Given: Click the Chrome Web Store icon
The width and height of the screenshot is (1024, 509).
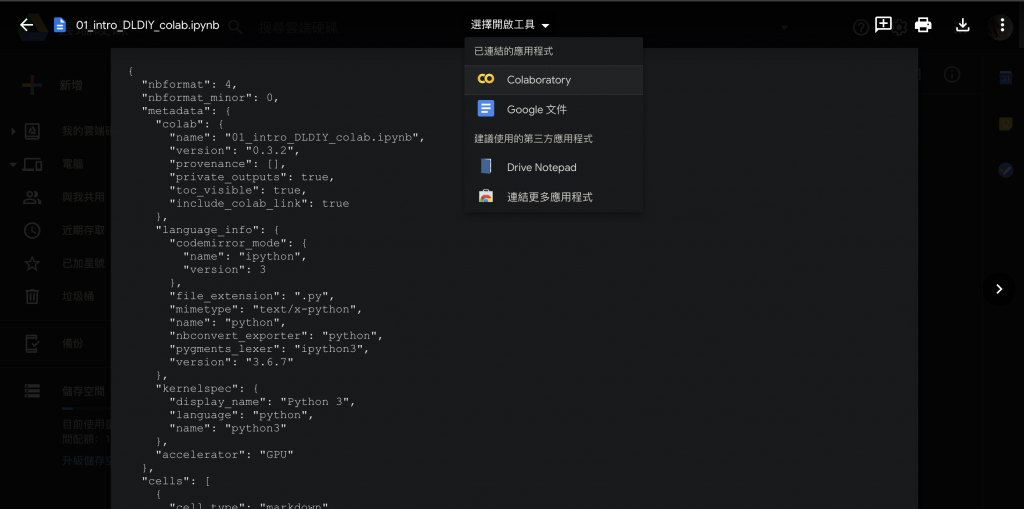Looking at the screenshot, I should (485, 196).
